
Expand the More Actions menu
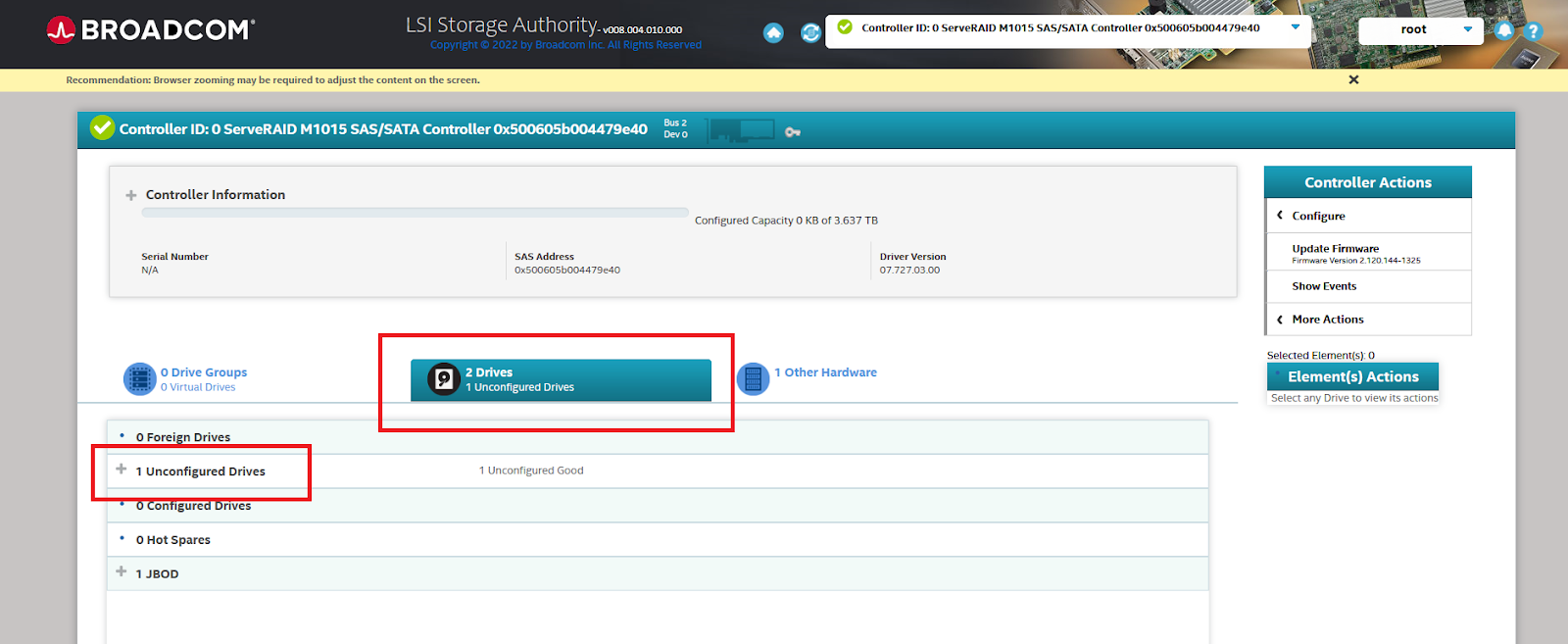[1368, 320]
